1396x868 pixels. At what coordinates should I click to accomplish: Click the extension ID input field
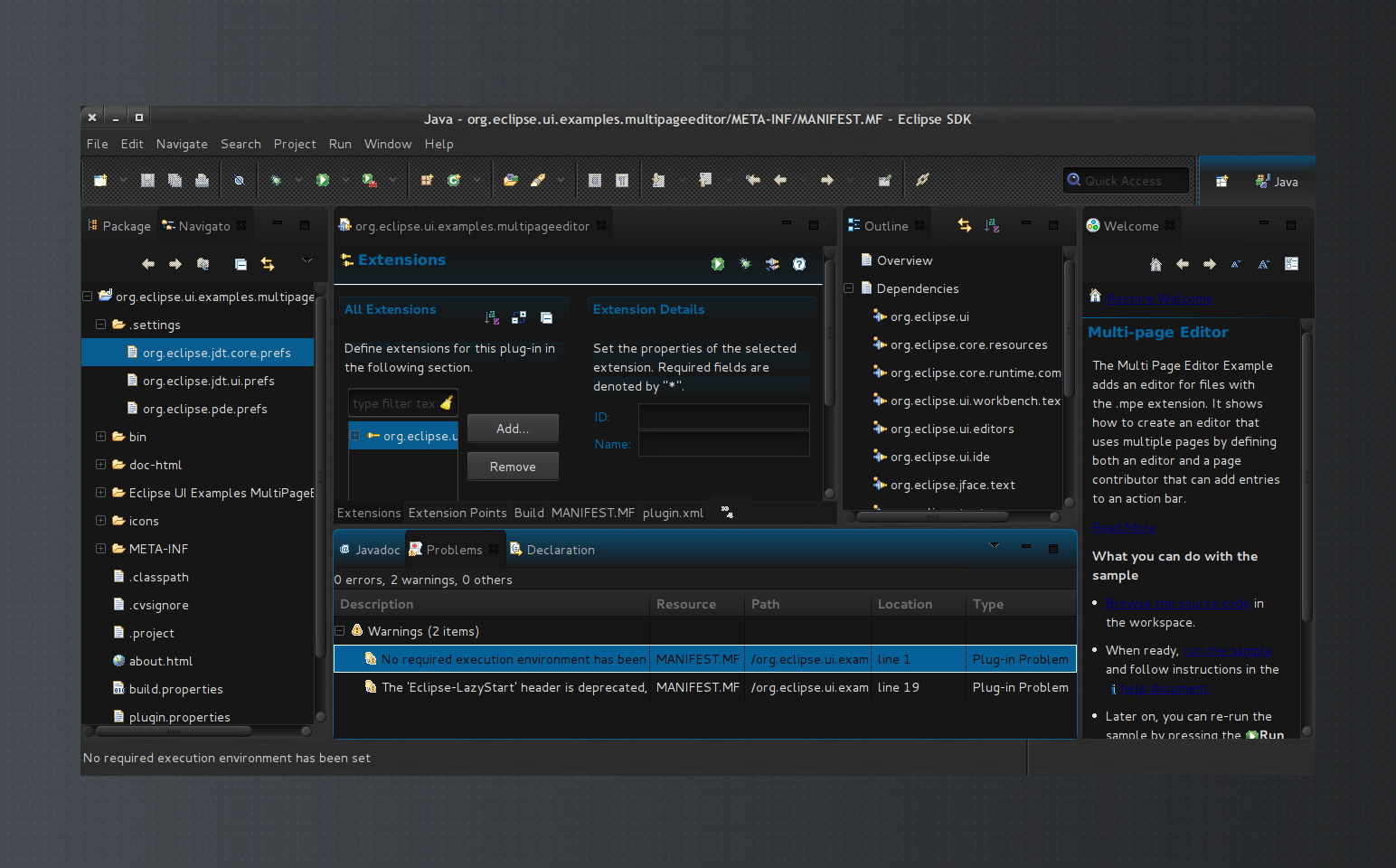coord(723,417)
